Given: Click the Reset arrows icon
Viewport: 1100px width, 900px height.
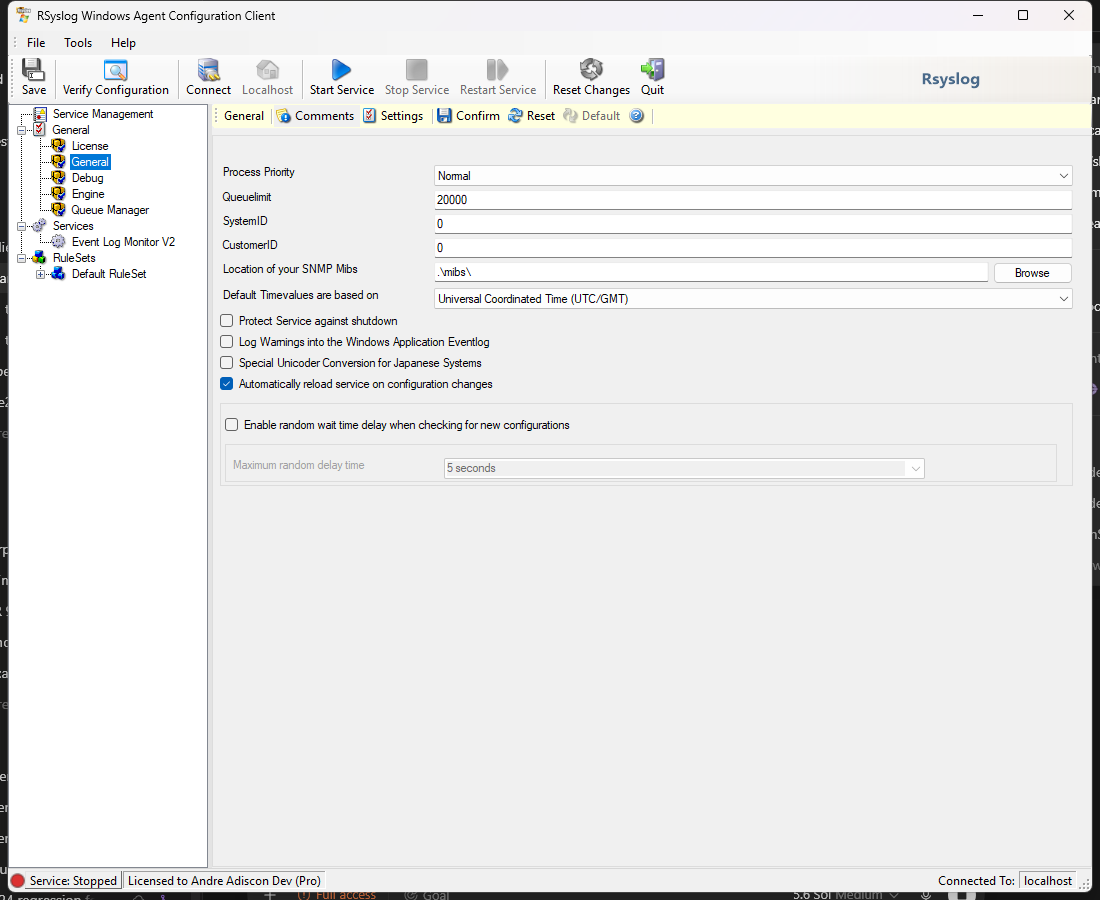Looking at the screenshot, I should click(x=515, y=116).
